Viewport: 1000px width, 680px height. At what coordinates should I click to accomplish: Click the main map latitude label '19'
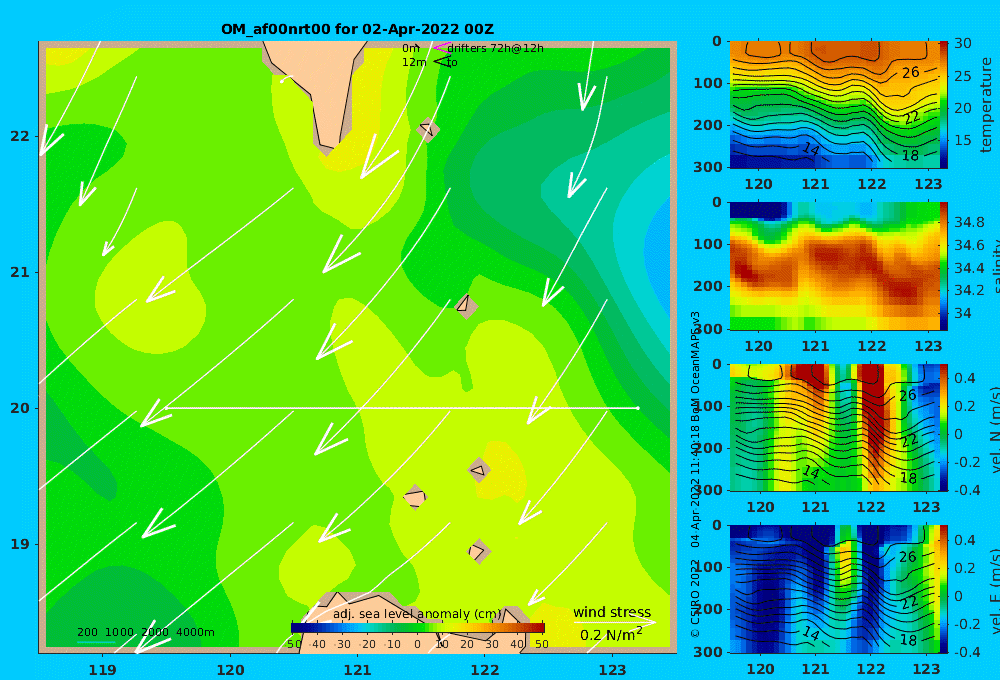pyautogui.click(x=20, y=544)
